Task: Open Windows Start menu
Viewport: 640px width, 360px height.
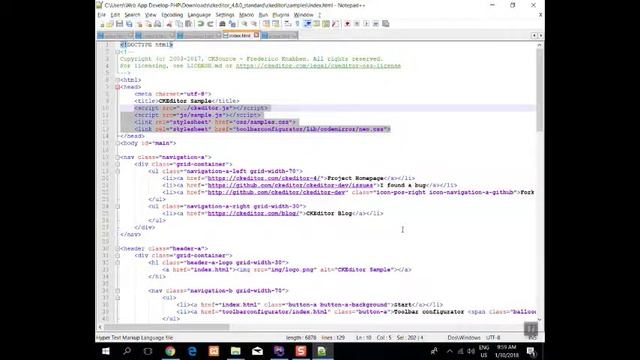Action: (105, 351)
